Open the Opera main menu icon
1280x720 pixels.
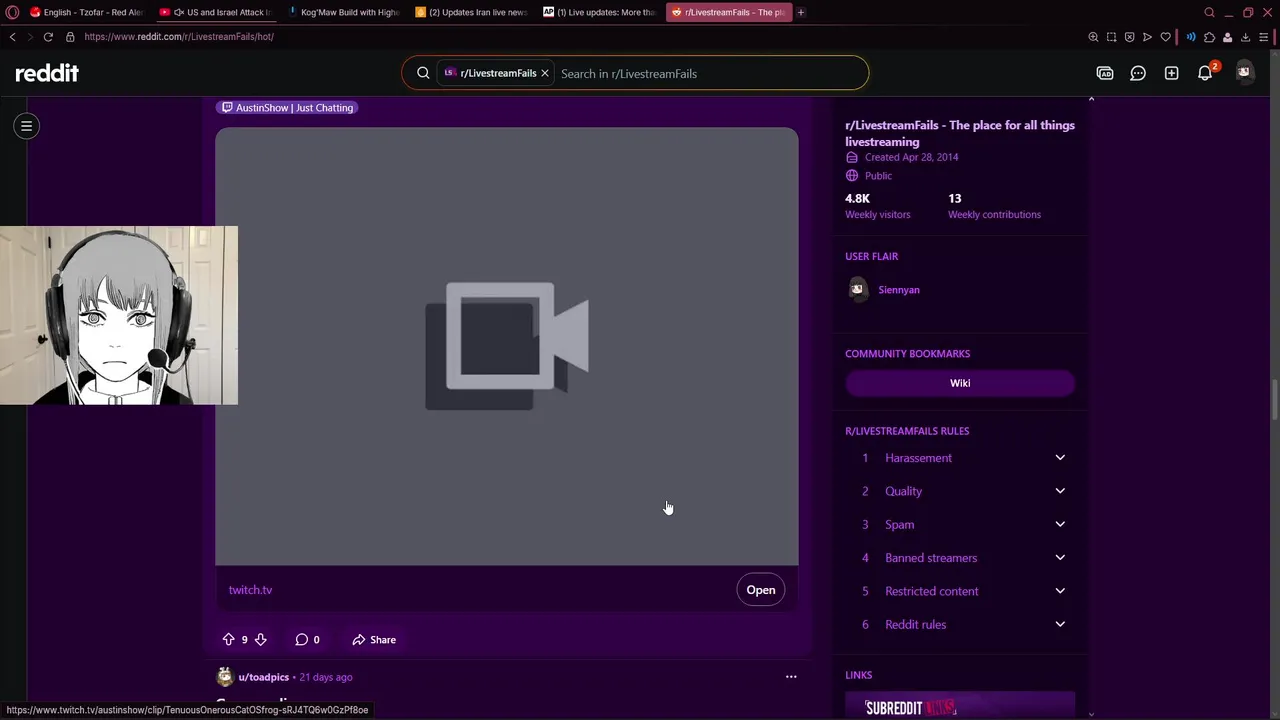(x=12, y=12)
